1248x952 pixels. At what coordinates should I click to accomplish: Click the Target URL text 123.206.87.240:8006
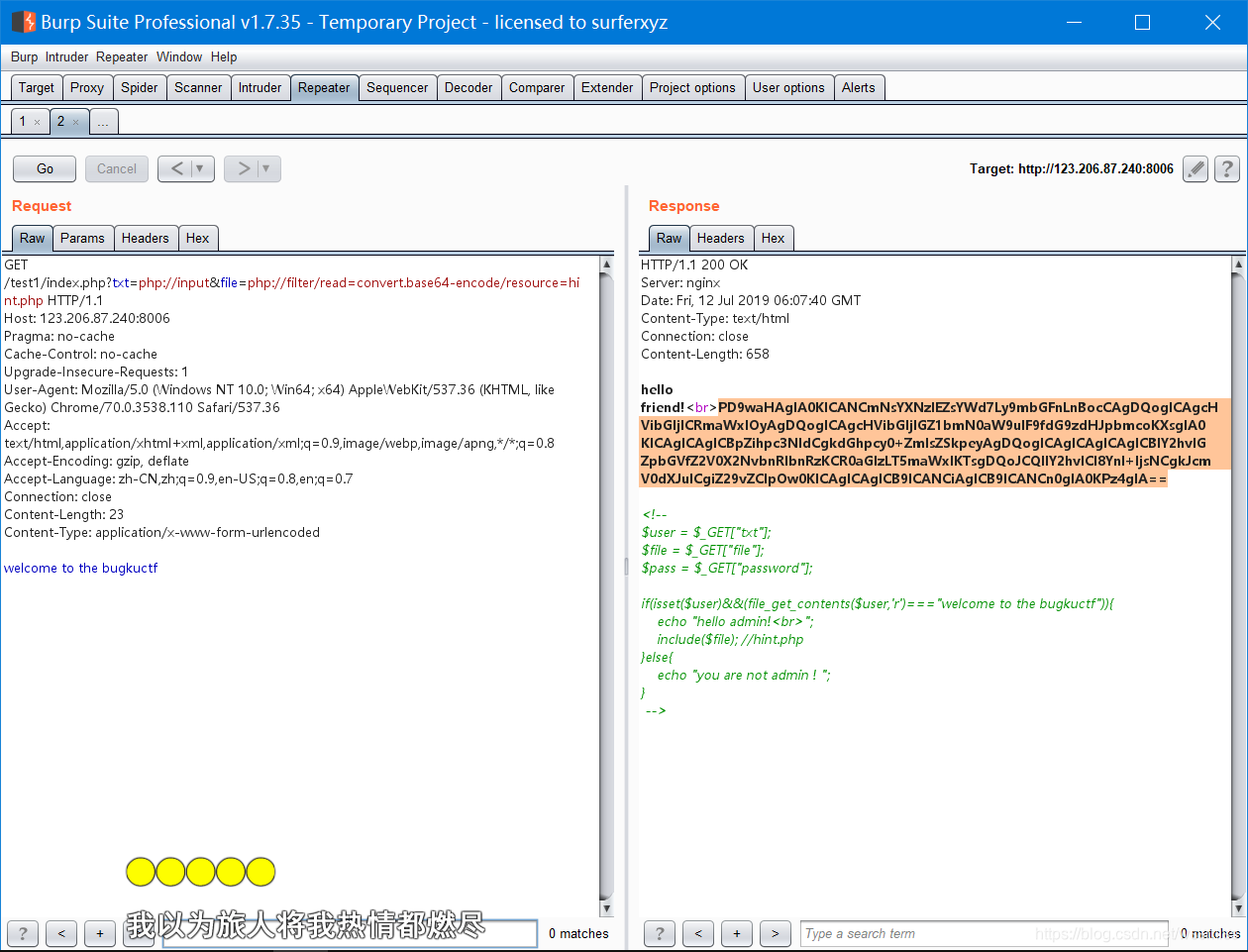tap(1095, 169)
